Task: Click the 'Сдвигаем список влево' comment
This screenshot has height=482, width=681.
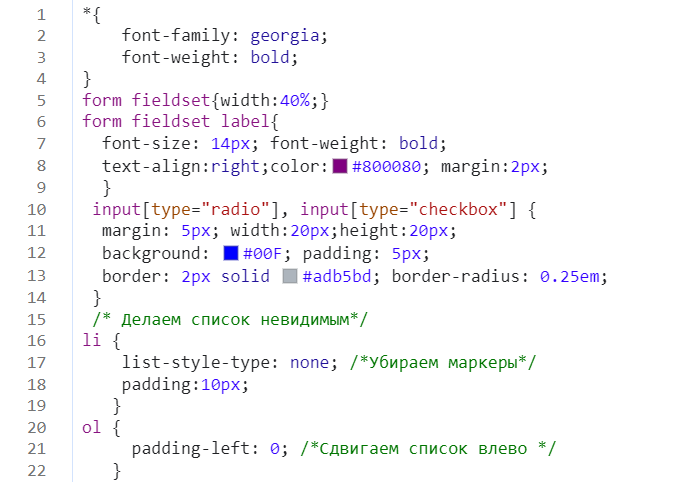Action: coord(427,449)
